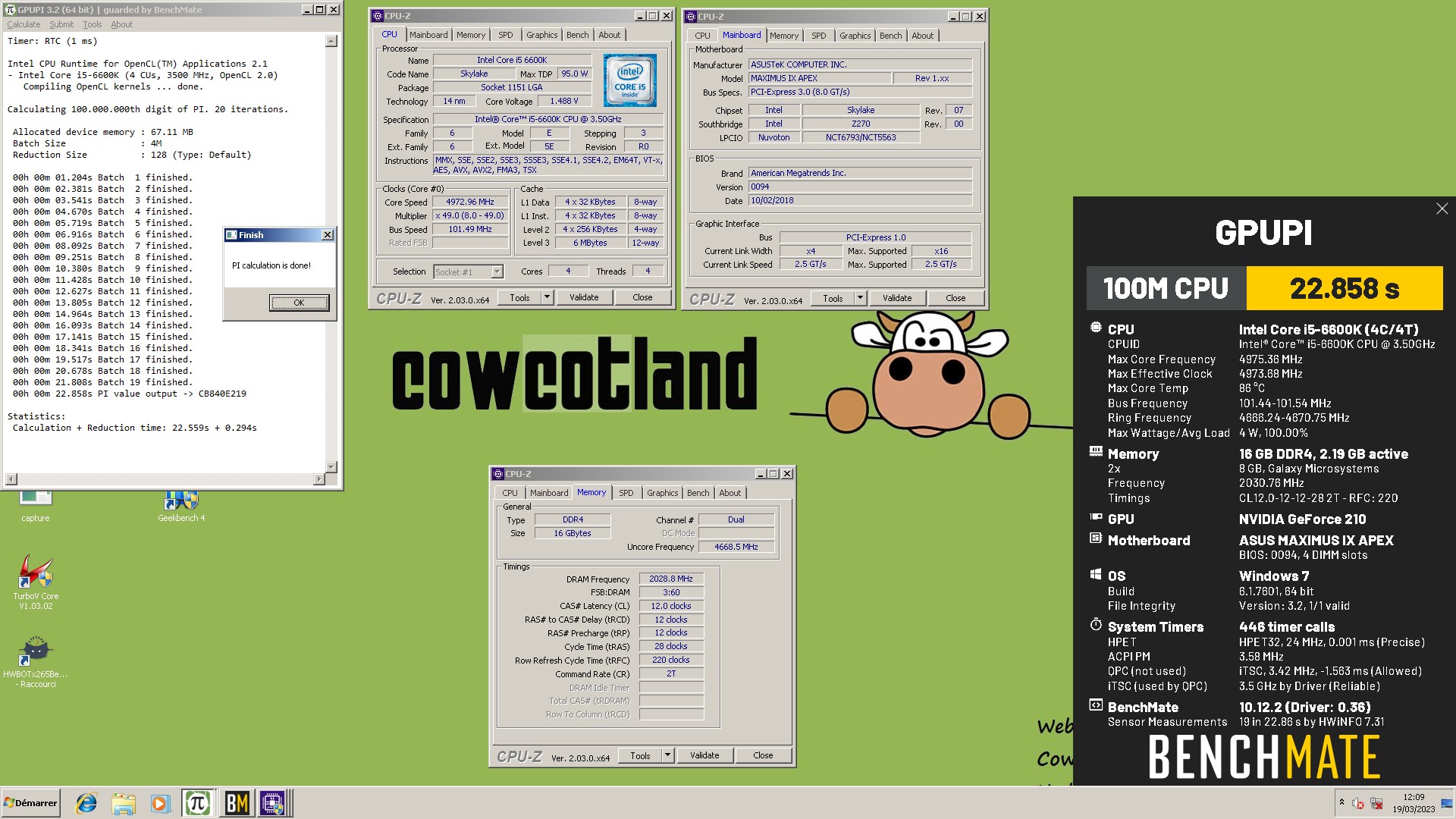Click Close button in Memory CPU-Z window
The width and height of the screenshot is (1456, 819).
tap(763, 755)
